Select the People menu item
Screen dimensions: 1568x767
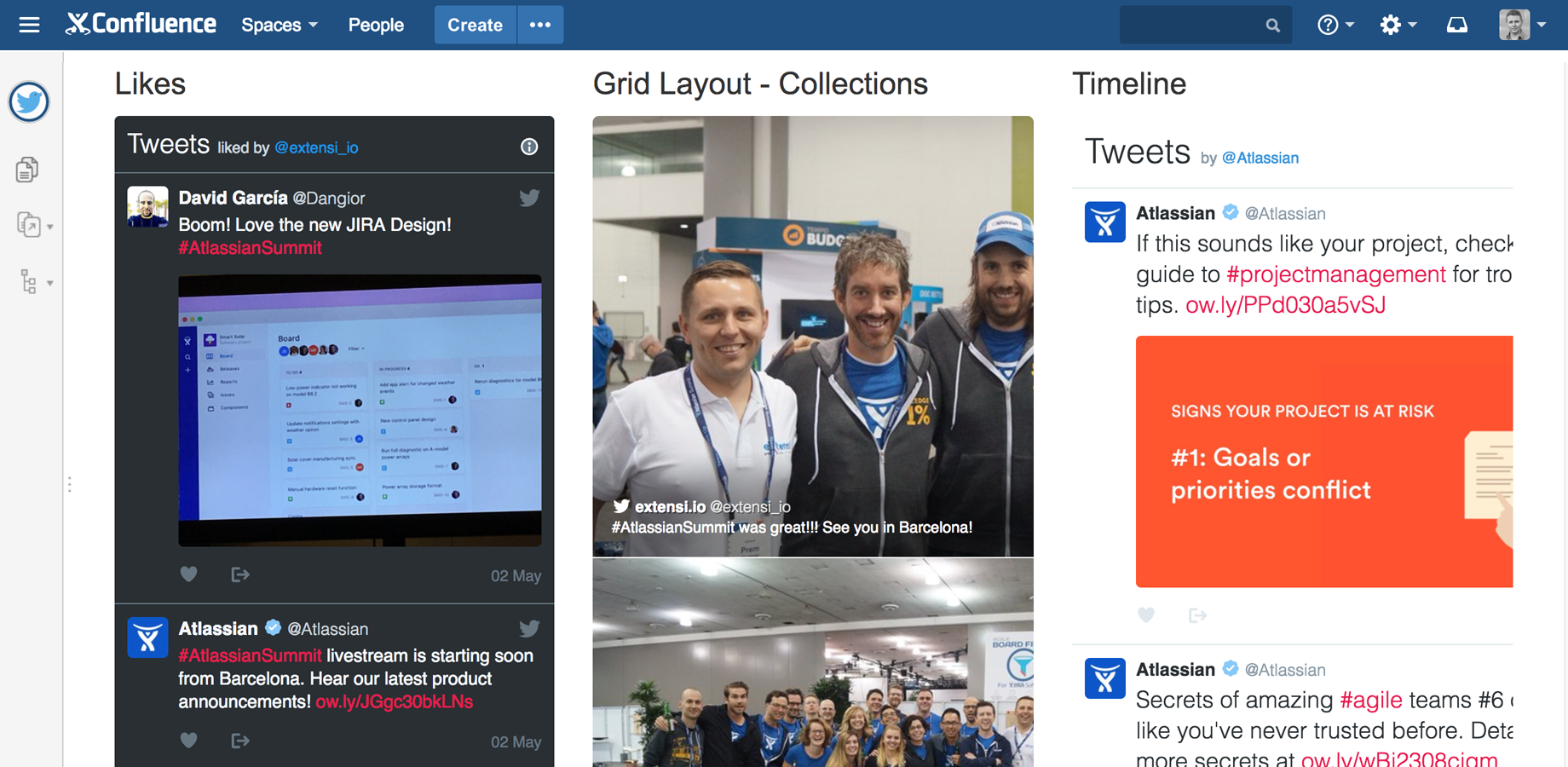click(x=375, y=25)
